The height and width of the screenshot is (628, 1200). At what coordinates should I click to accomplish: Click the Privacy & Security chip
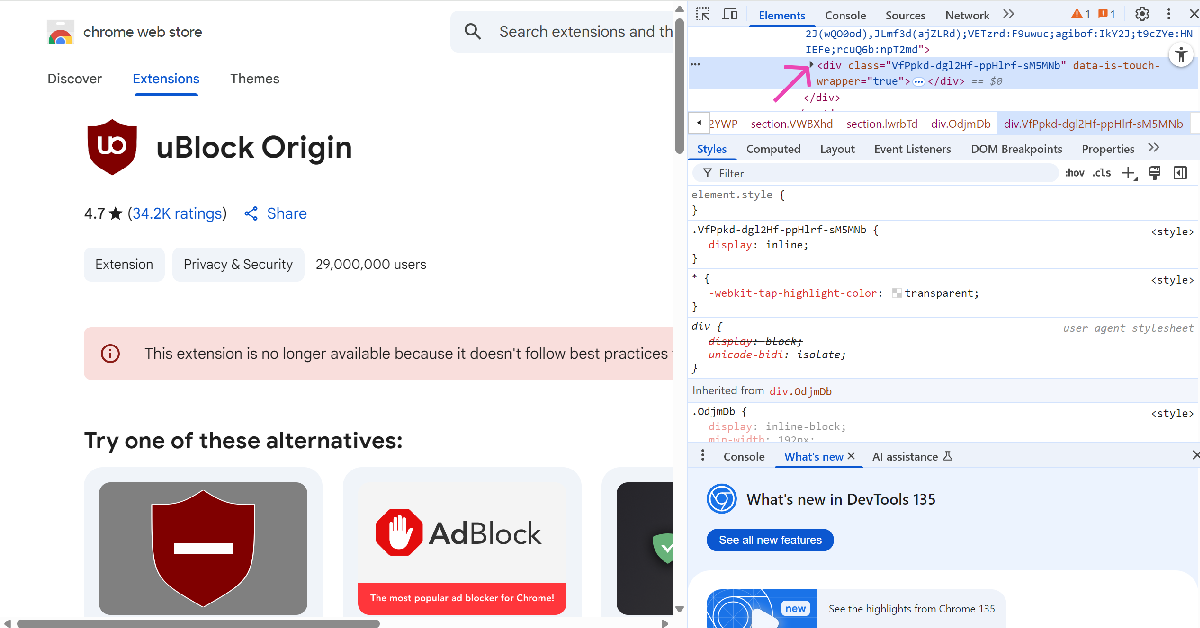point(238,264)
